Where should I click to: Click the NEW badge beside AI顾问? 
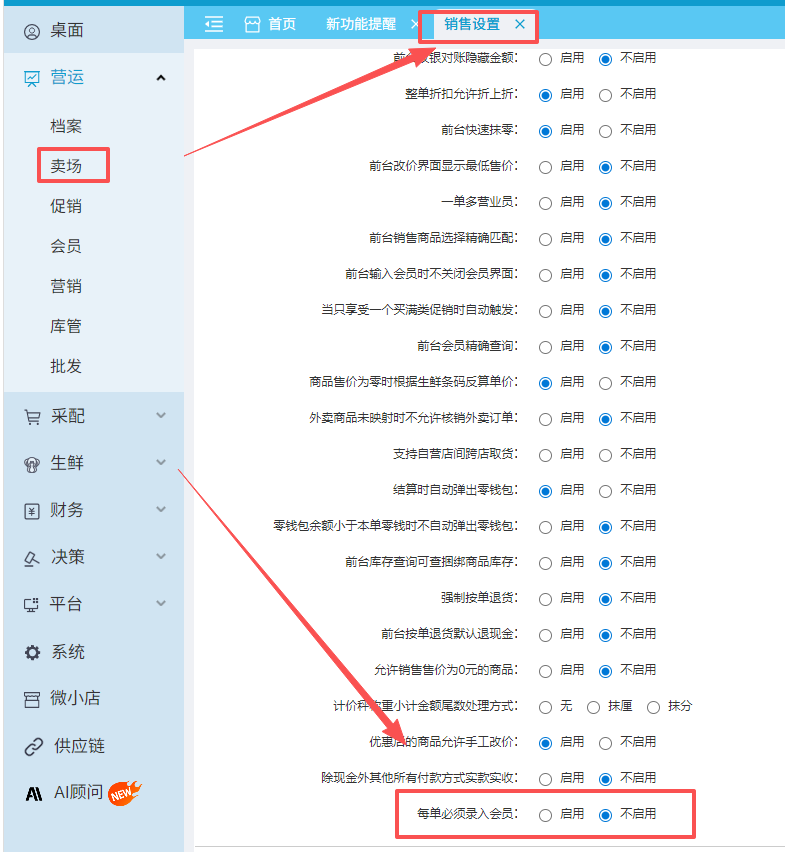point(124,793)
